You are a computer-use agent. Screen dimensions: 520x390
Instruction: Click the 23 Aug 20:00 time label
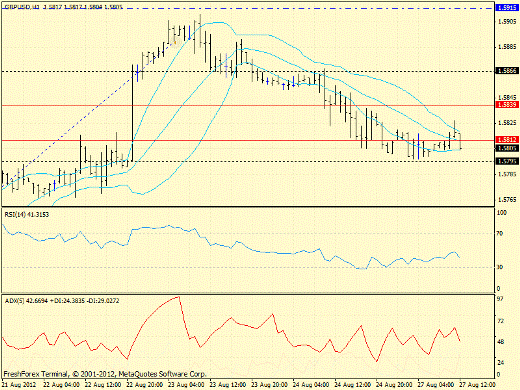[270, 385]
